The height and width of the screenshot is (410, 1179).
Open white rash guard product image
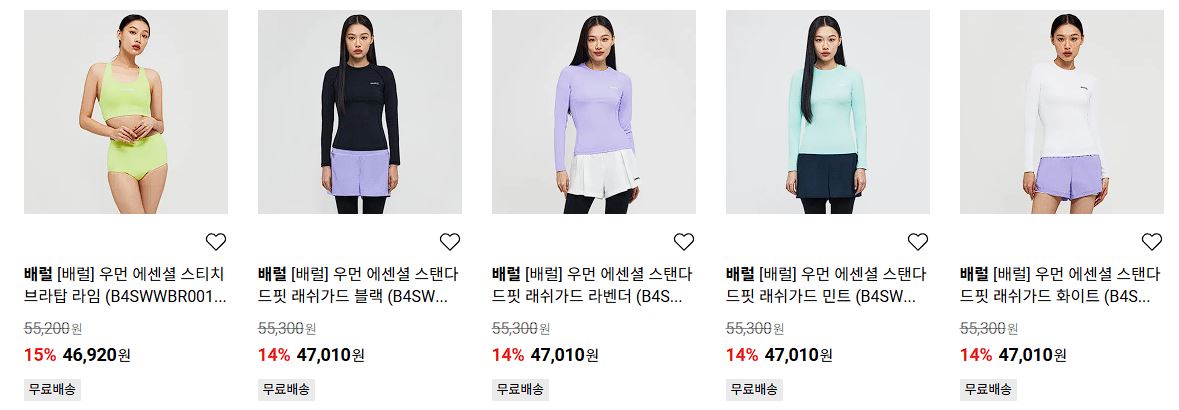coord(1061,112)
